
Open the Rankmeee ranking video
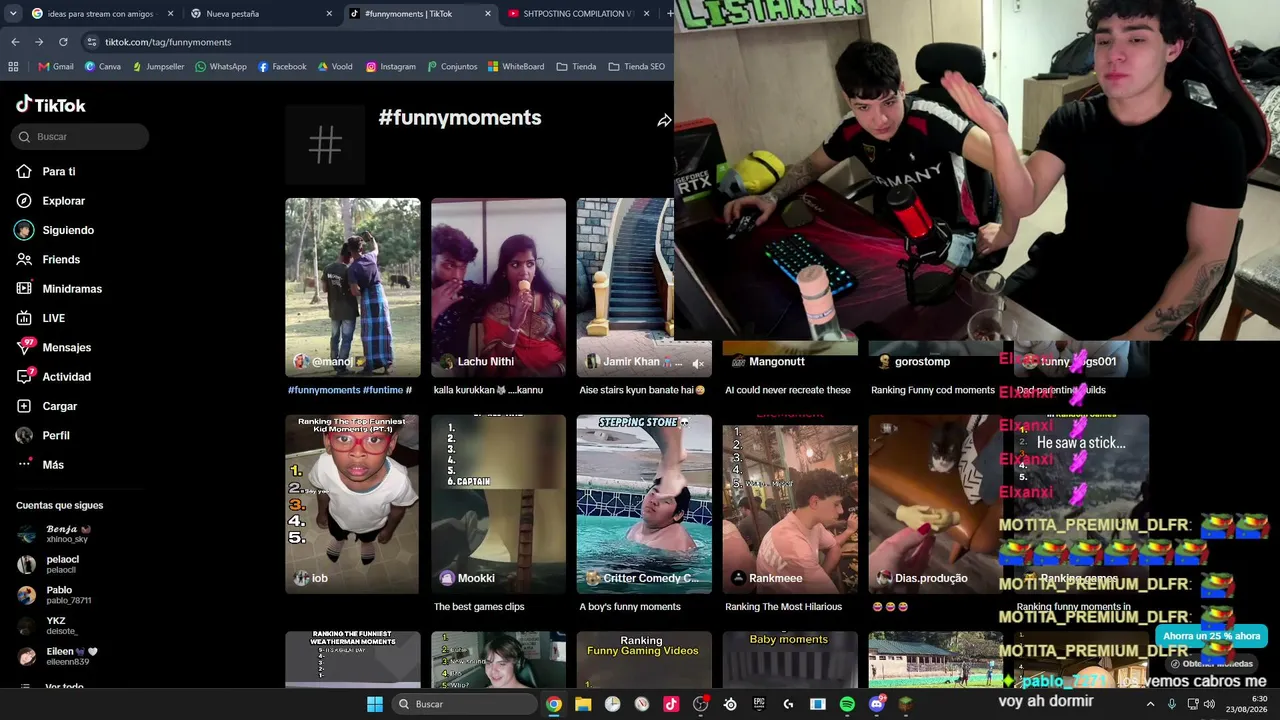(790, 504)
